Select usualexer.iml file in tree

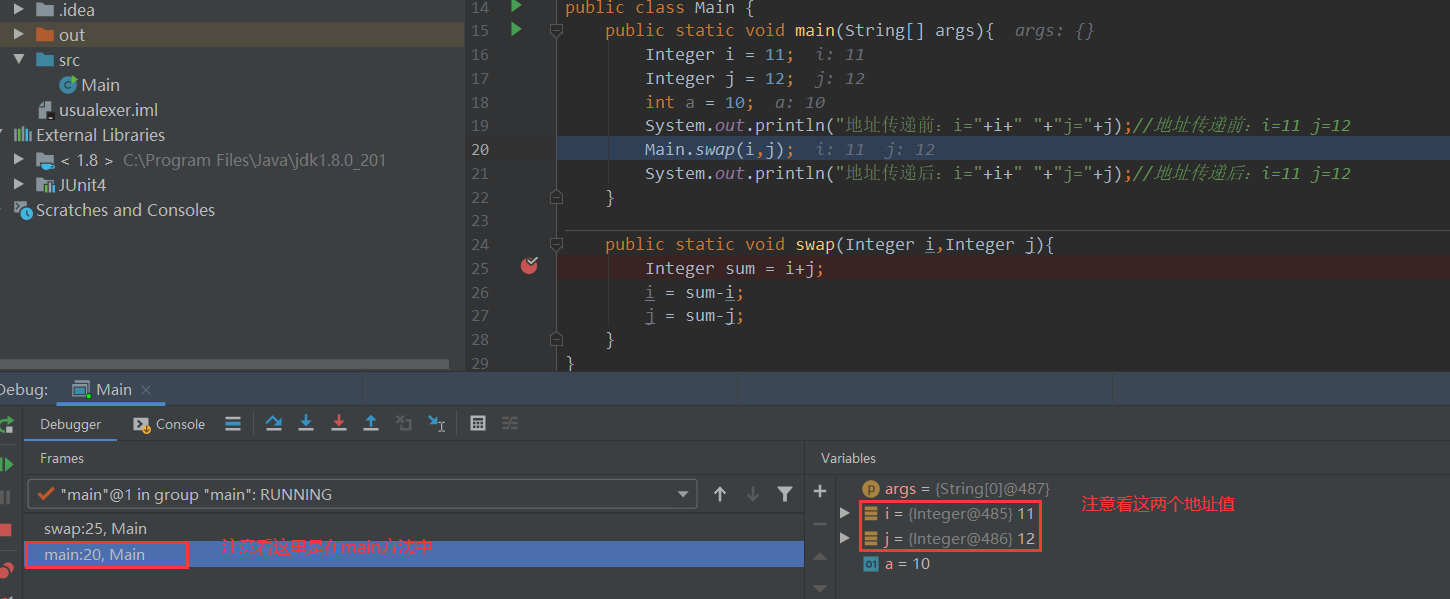pyautogui.click(x=97, y=110)
